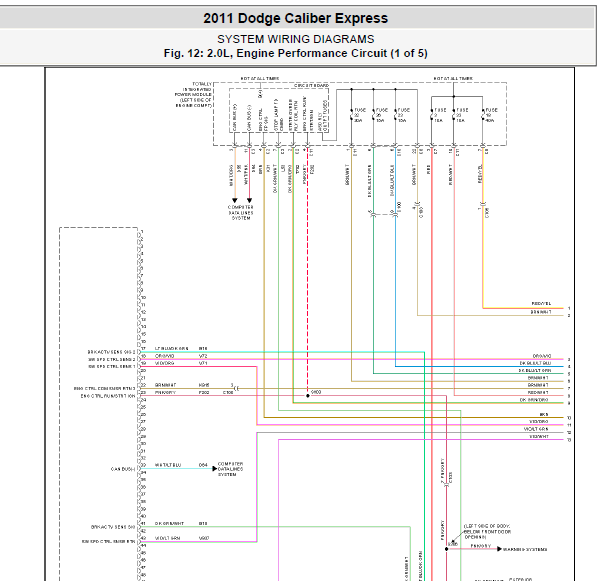Click "RED/YEL" label at output 1
The width and height of the screenshot is (602, 581).
[x=541, y=303]
